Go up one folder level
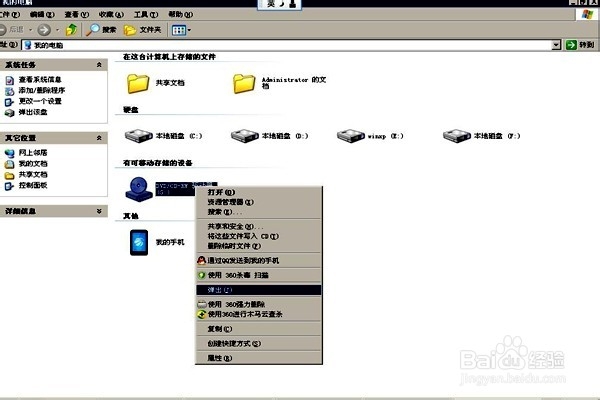Screen dimensions: 600x400 pyautogui.click(x=71, y=30)
